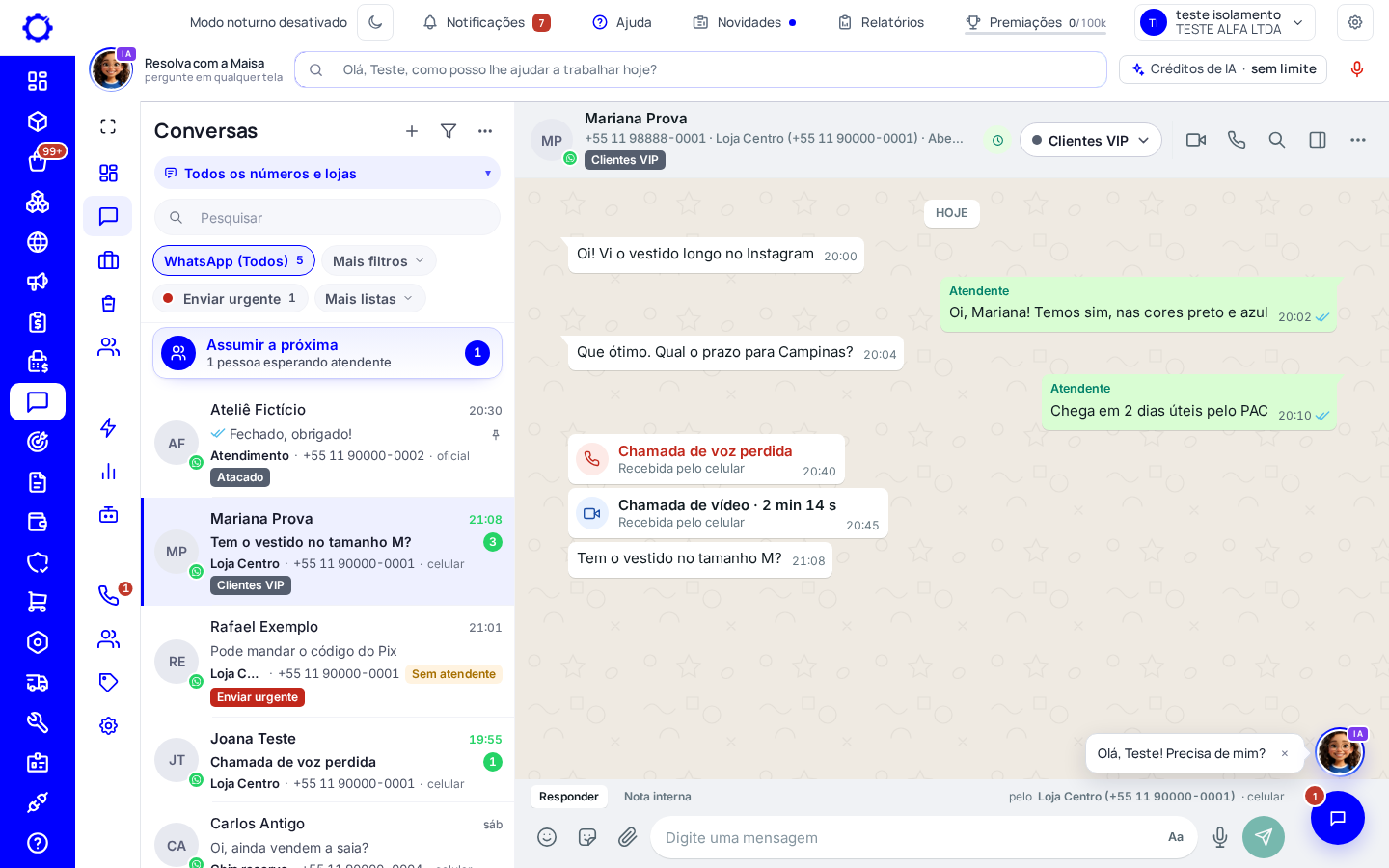Image resolution: width=1389 pixels, height=868 pixels.
Task: Click the Créditos de IA button
Action: click(1223, 69)
